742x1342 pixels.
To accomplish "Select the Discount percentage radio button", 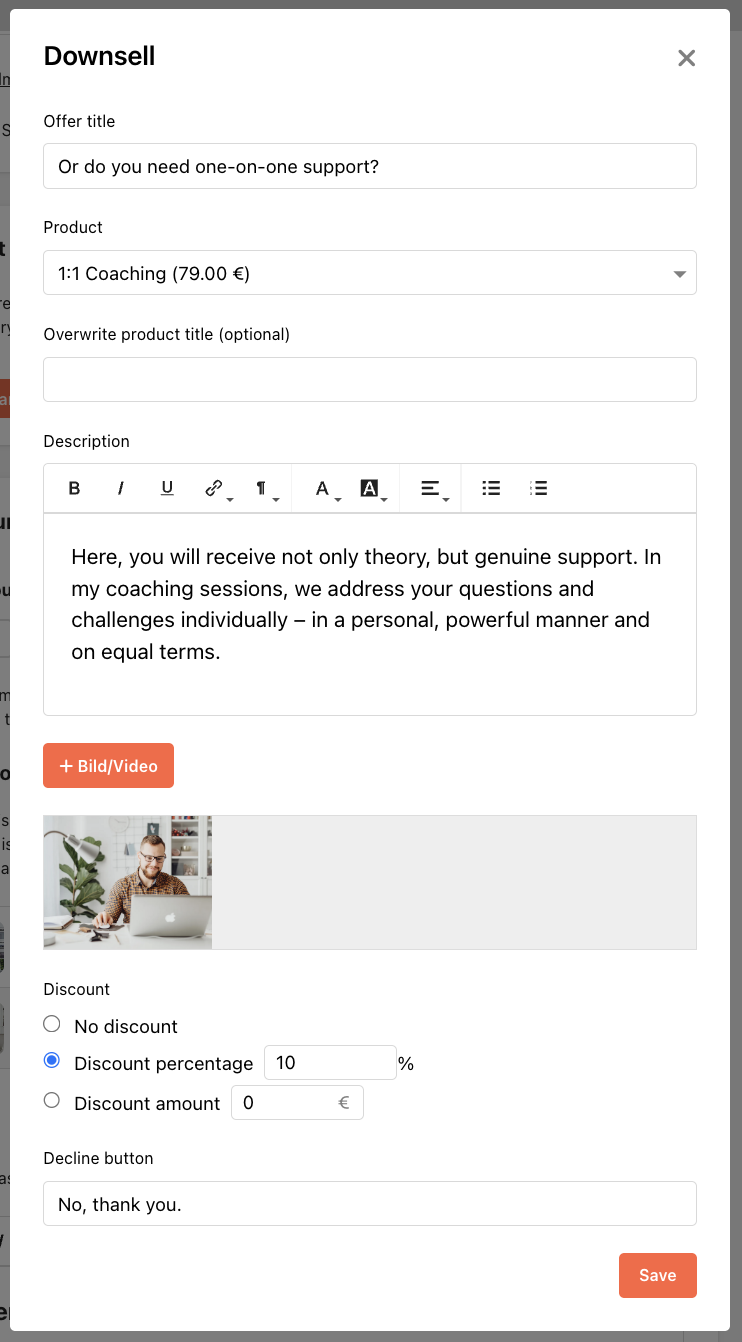I will 52,1061.
